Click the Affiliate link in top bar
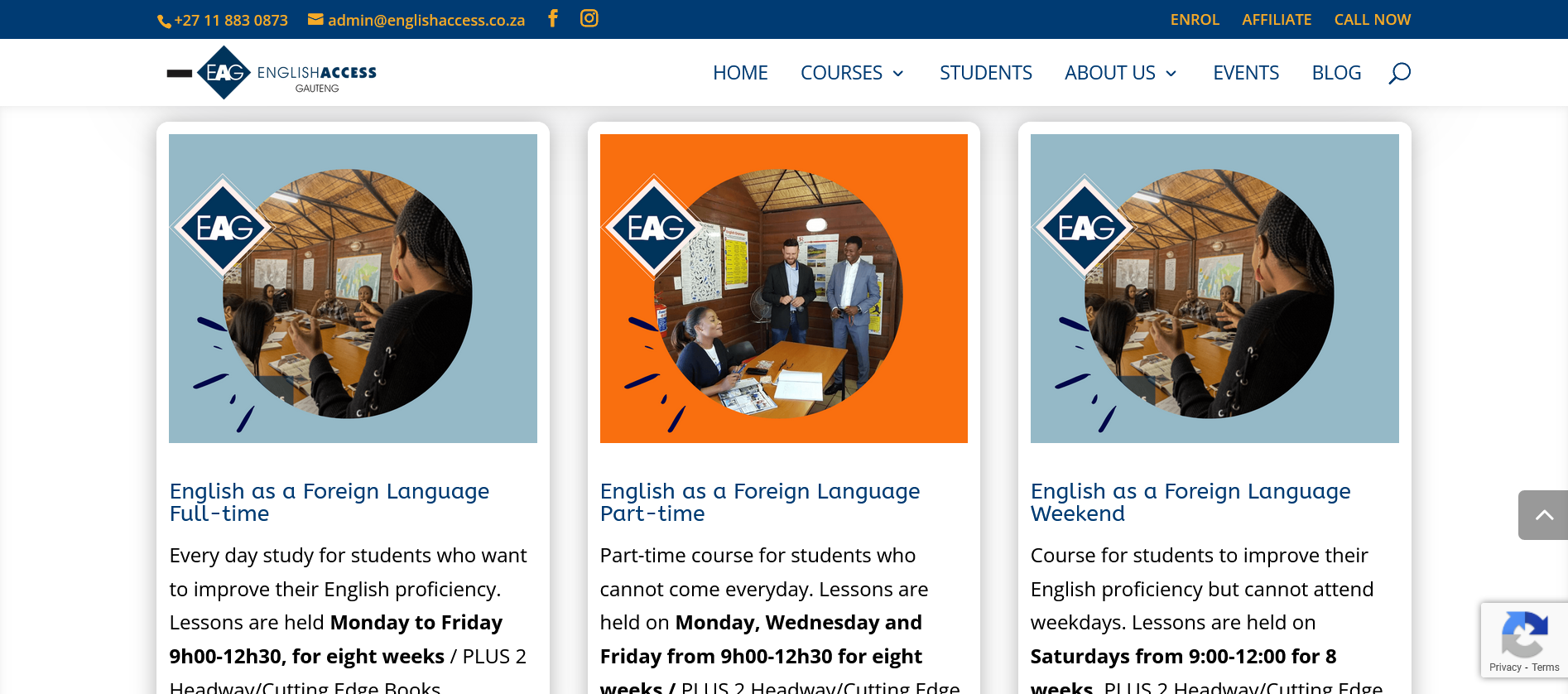Image resolution: width=1568 pixels, height=694 pixels. 1276,20
